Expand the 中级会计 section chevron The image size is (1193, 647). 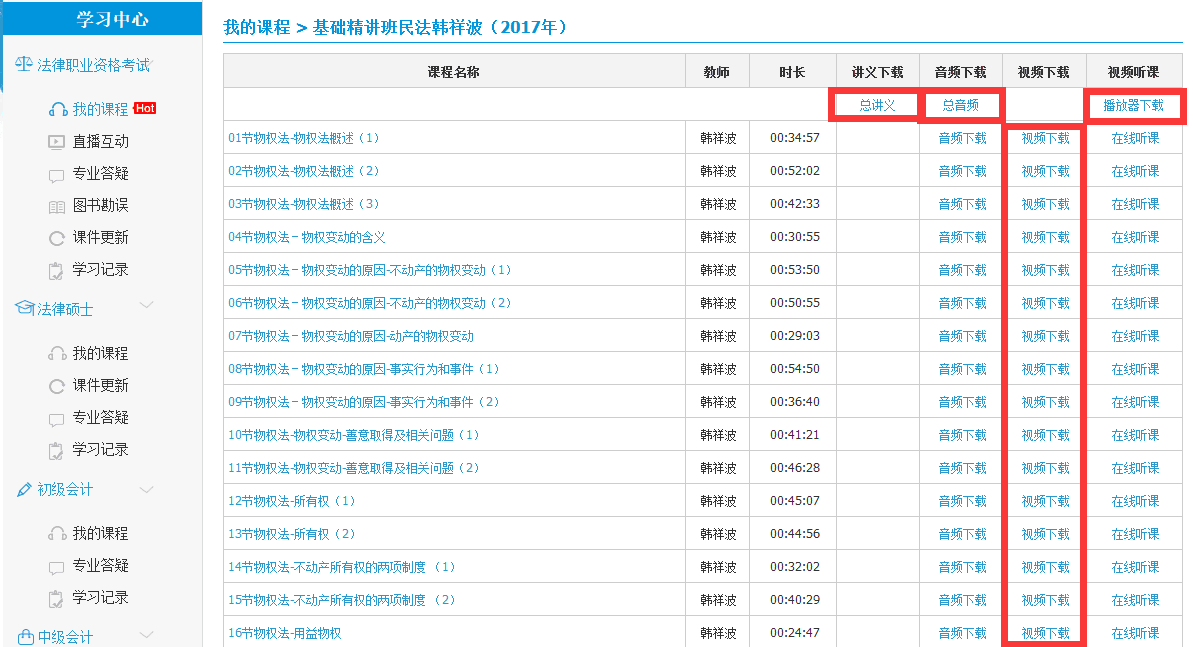point(146,634)
